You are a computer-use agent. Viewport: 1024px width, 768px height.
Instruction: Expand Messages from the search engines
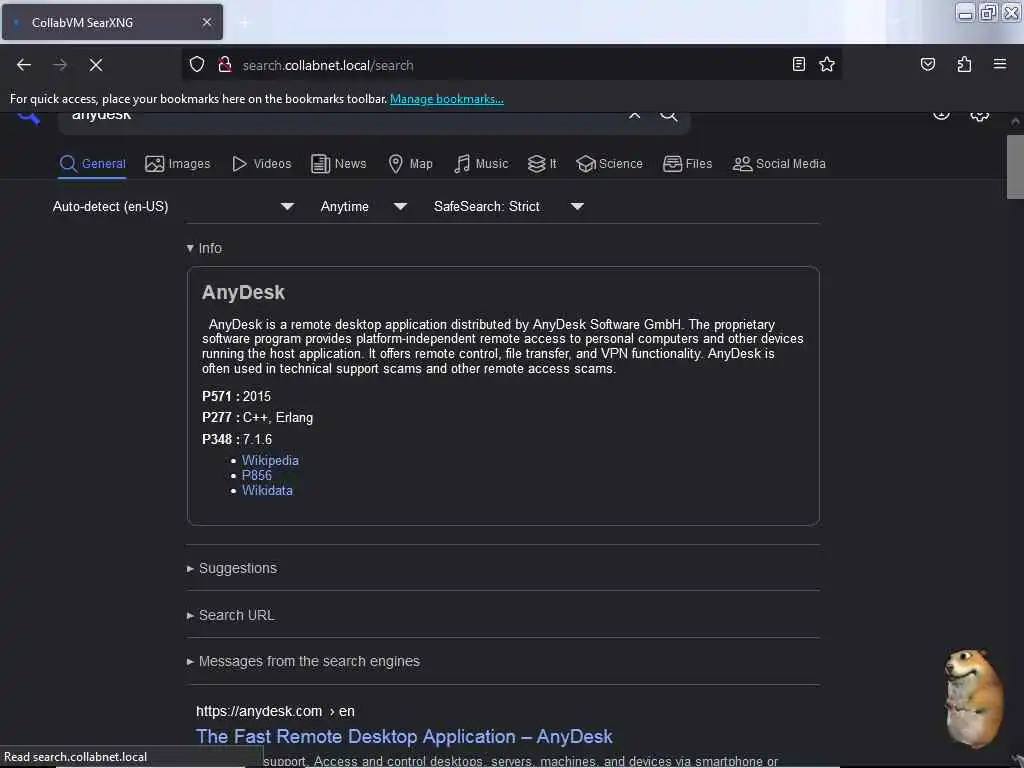(x=303, y=662)
